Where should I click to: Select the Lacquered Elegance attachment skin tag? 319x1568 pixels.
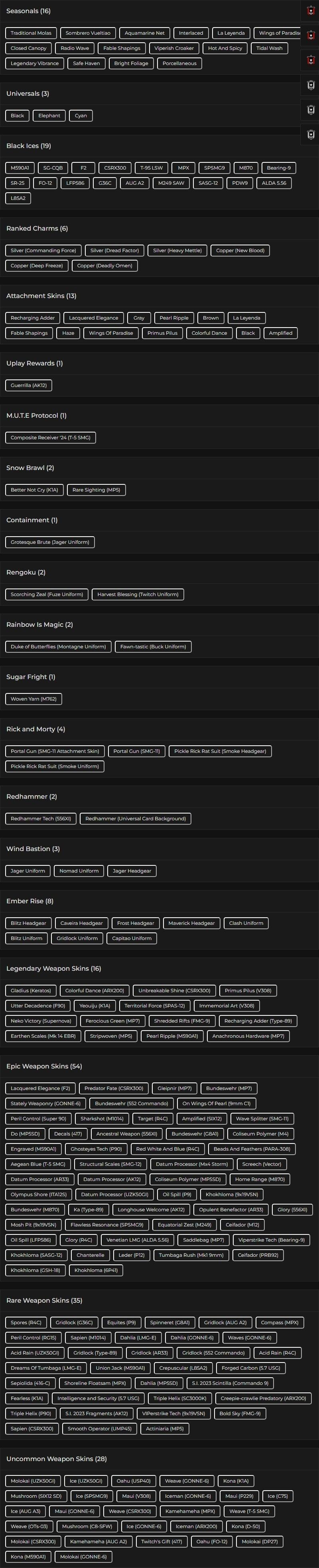pyautogui.click(x=94, y=318)
